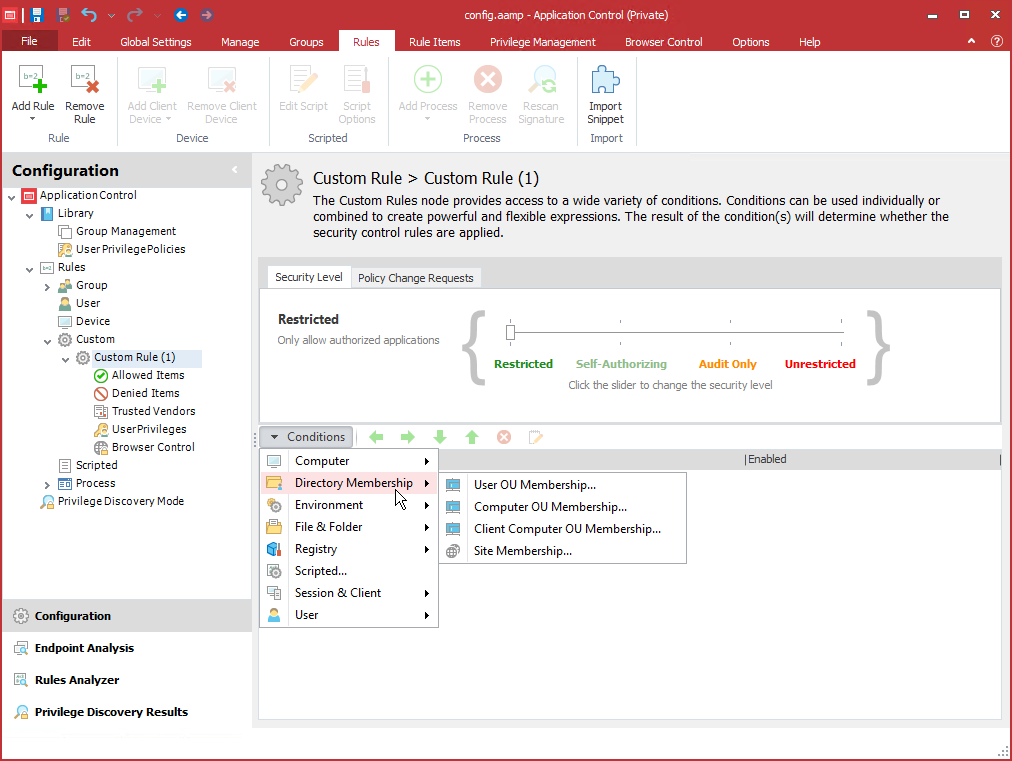Select the Device rules node
This screenshot has width=1012, height=761.
(93, 321)
